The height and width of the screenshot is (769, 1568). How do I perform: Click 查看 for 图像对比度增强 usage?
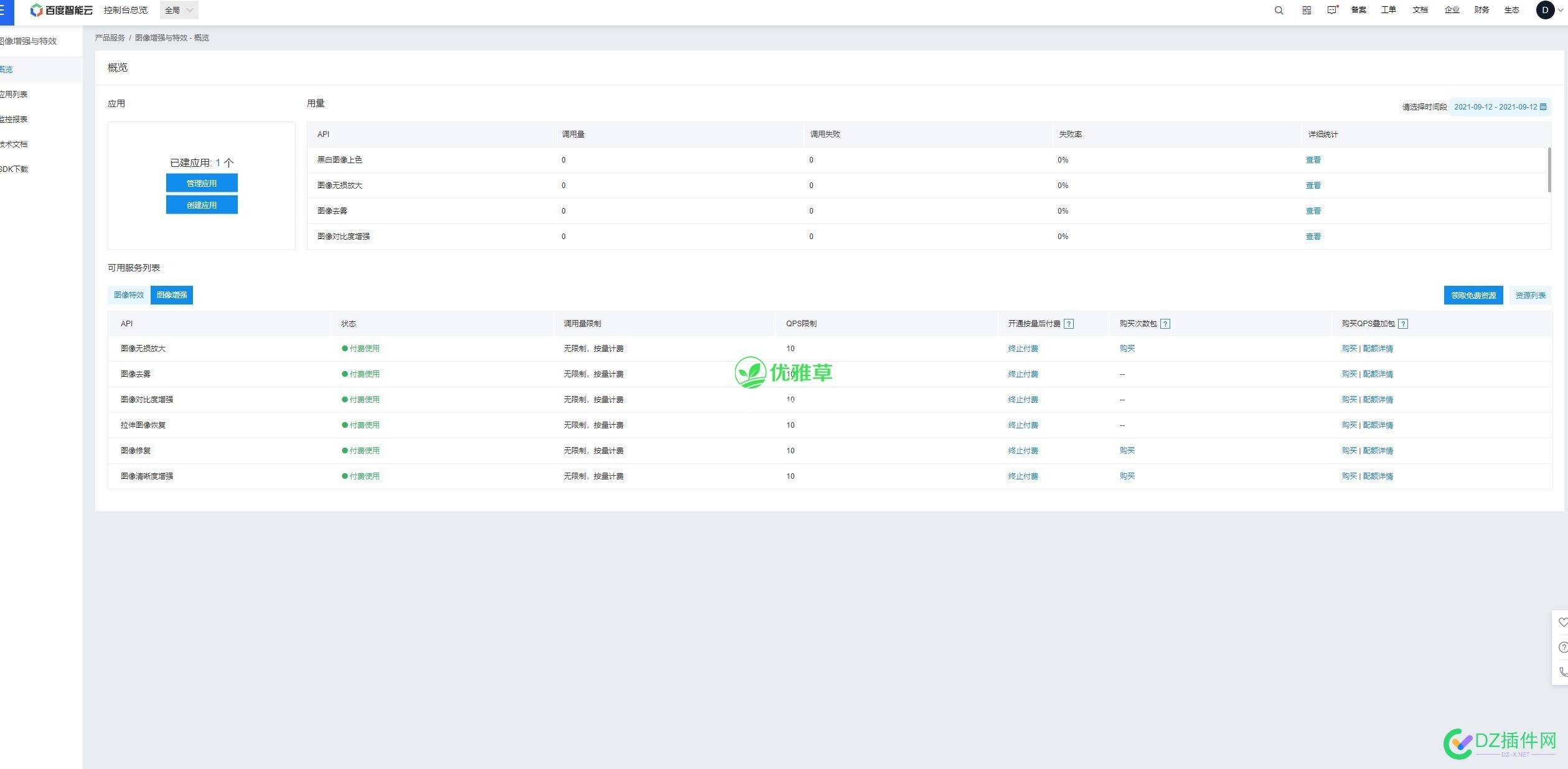click(x=1313, y=237)
